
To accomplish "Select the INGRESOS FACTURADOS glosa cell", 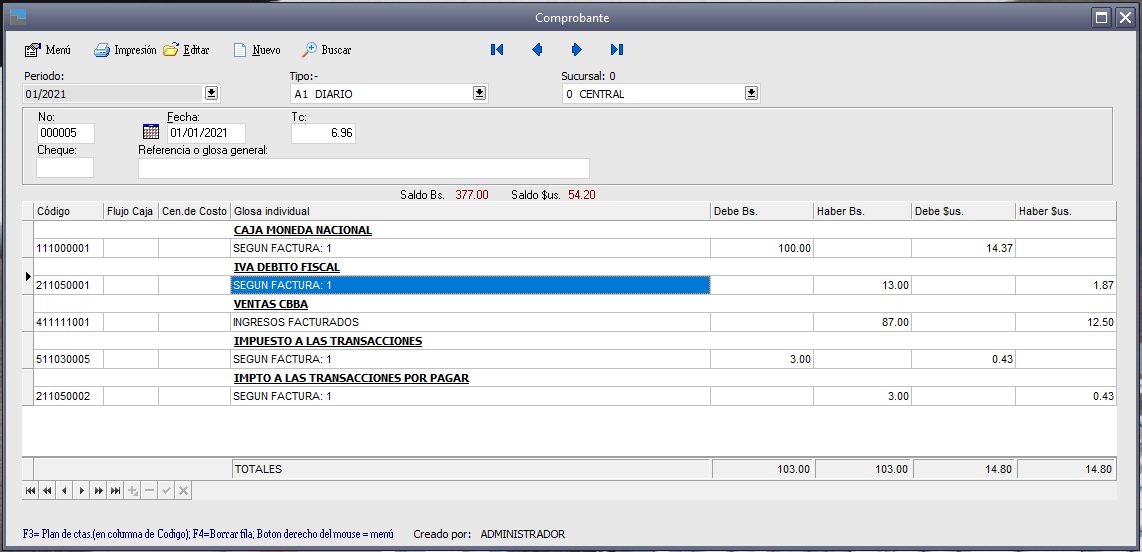I will (x=470, y=322).
